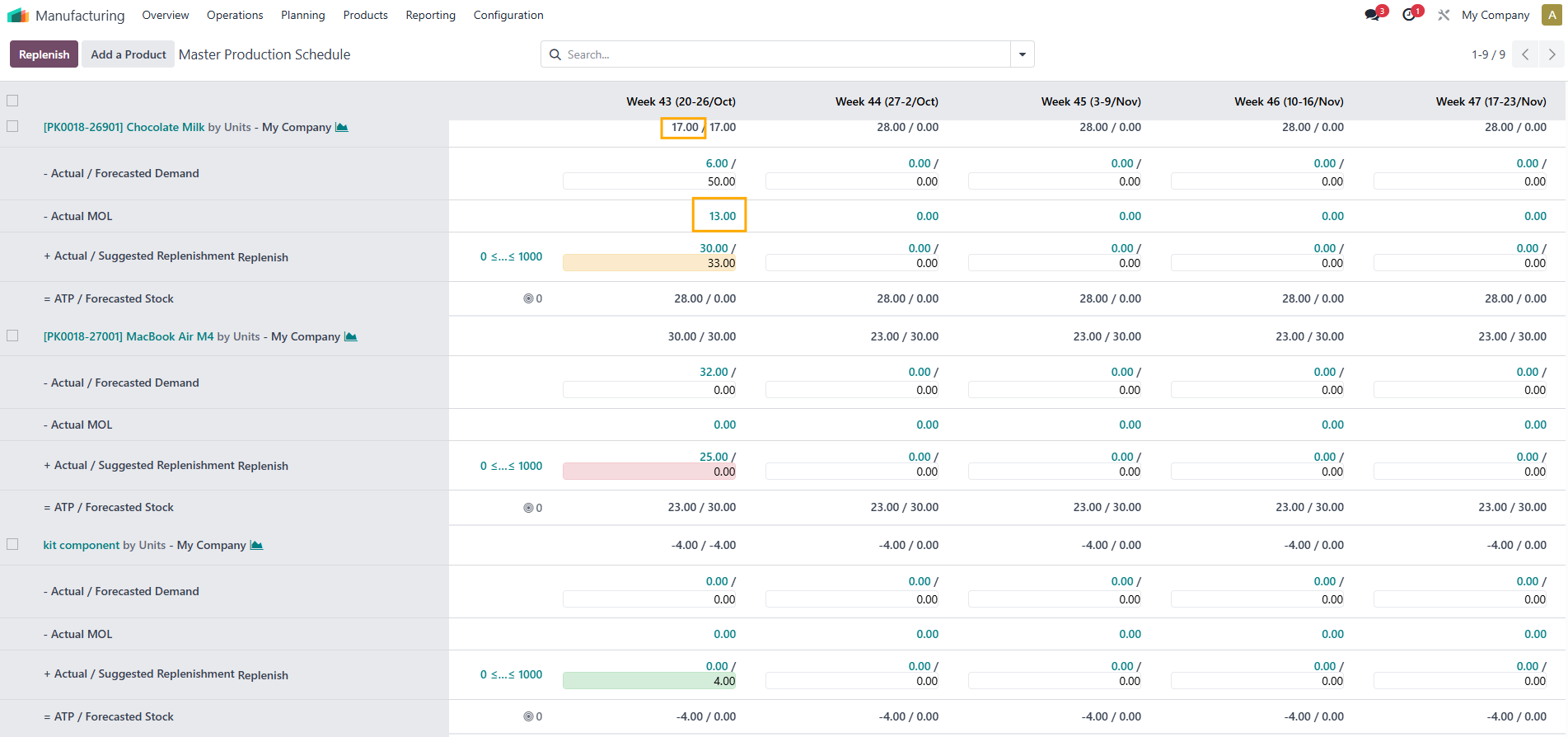1568x737 pixels.
Task: Expand the search options dropdown arrow
Action: [x=1022, y=54]
